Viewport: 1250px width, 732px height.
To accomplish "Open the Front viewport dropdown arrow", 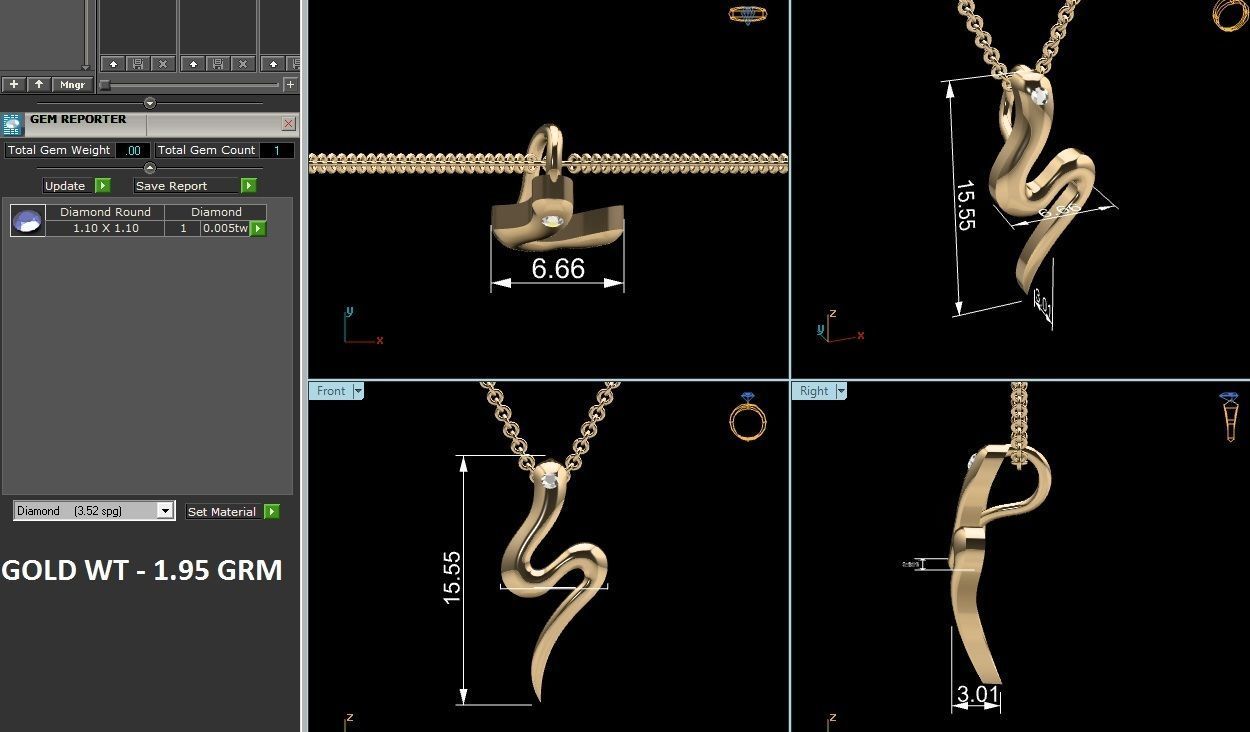I will click(x=358, y=391).
